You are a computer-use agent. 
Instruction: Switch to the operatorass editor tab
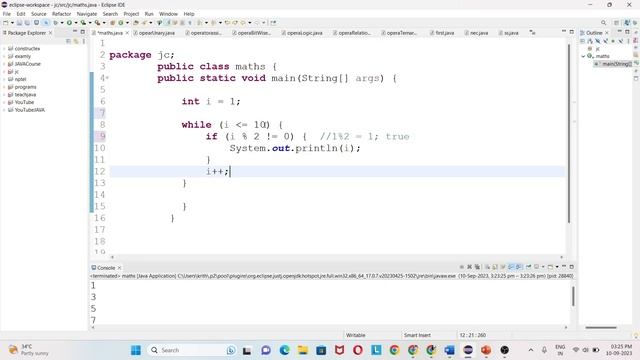[x=205, y=33]
